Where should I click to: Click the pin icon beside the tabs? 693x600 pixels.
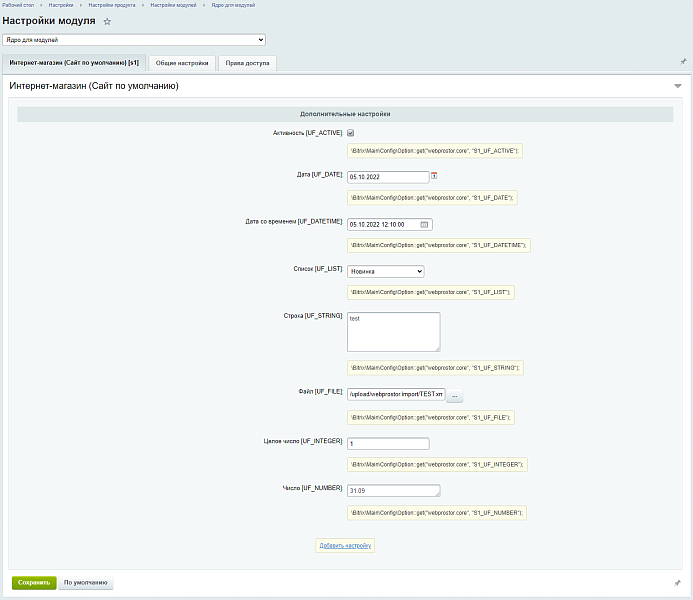point(683,61)
